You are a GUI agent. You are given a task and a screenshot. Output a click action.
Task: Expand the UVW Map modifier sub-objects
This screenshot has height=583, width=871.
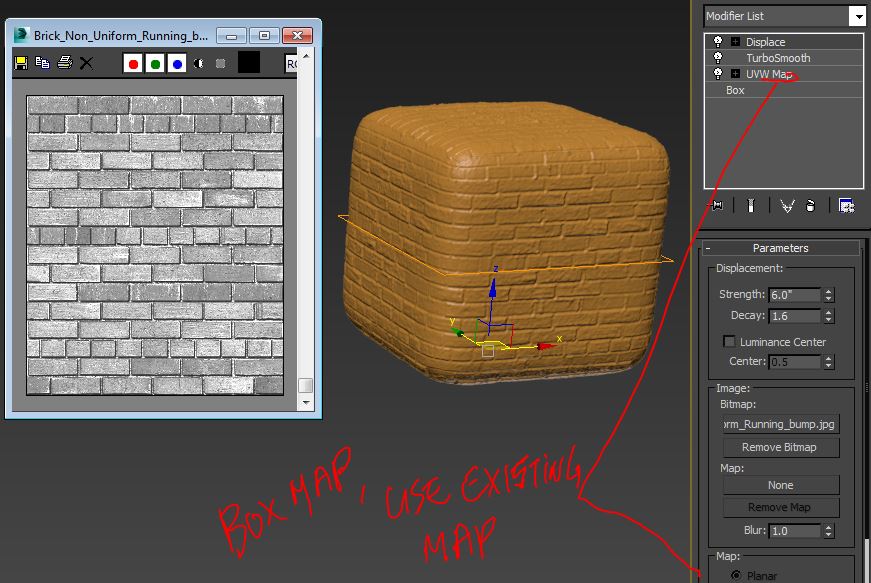click(735, 74)
